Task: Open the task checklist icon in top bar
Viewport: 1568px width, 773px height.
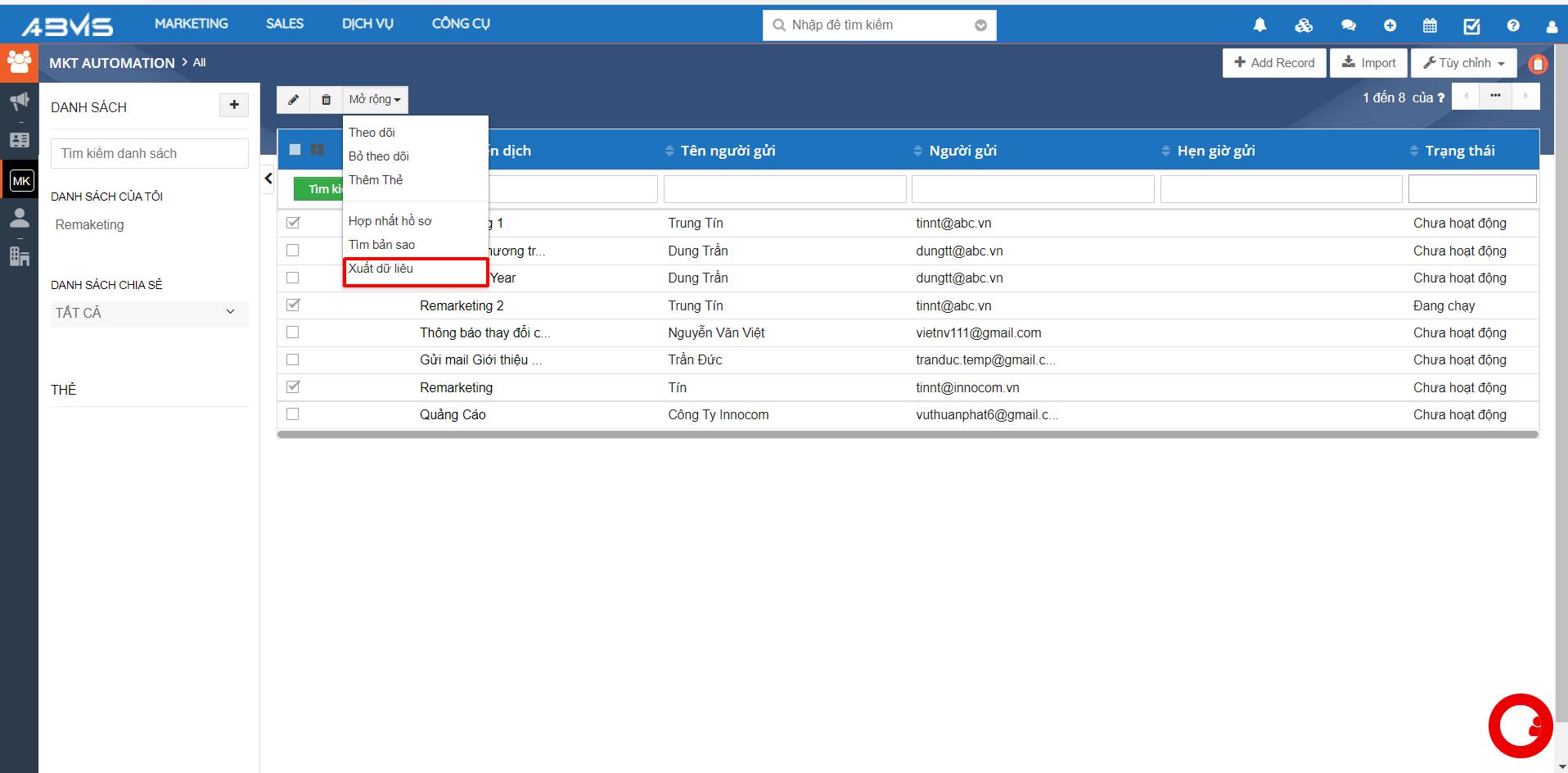Action: click(x=1471, y=26)
